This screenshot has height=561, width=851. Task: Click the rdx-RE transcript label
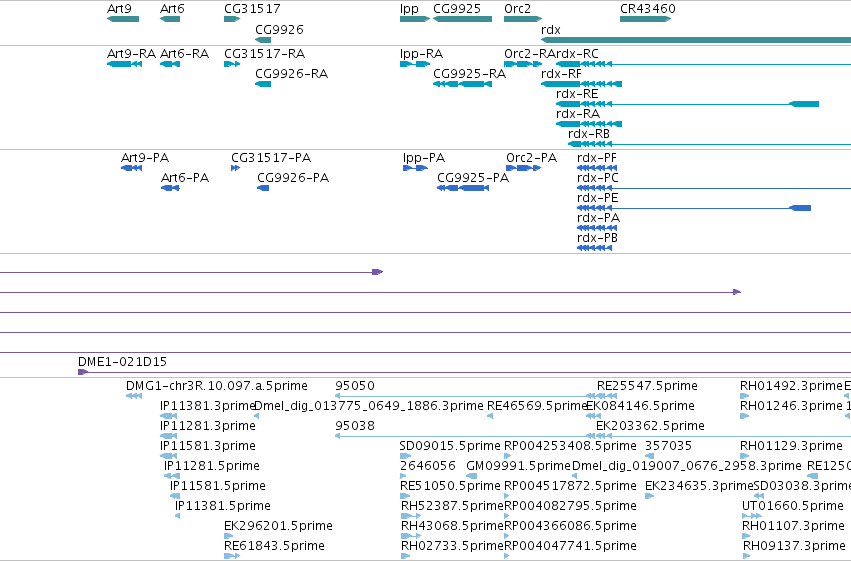(577, 94)
